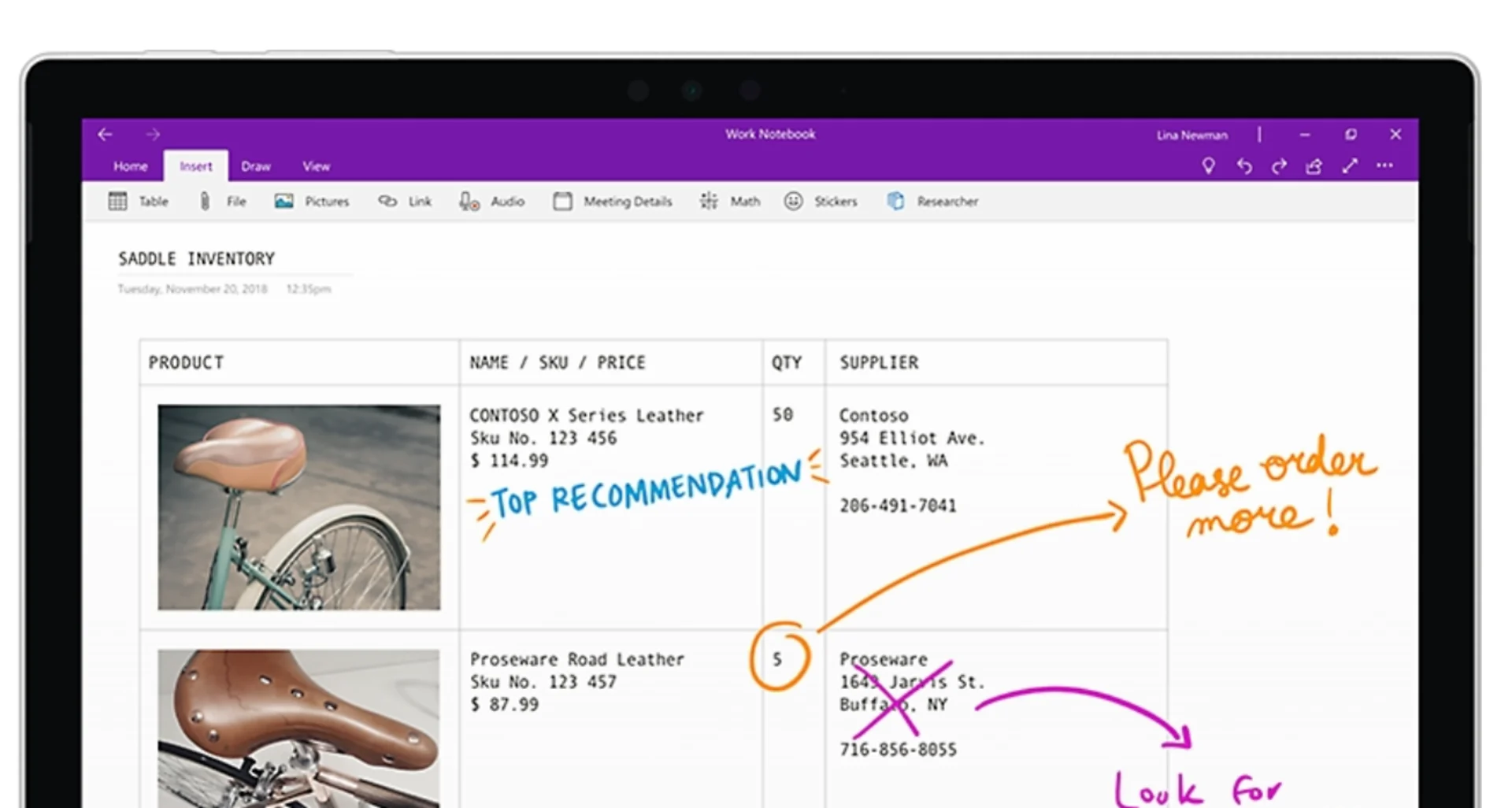Switch to the Draw tab
The height and width of the screenshot is (808, 1512).
[x=256, y=166]
